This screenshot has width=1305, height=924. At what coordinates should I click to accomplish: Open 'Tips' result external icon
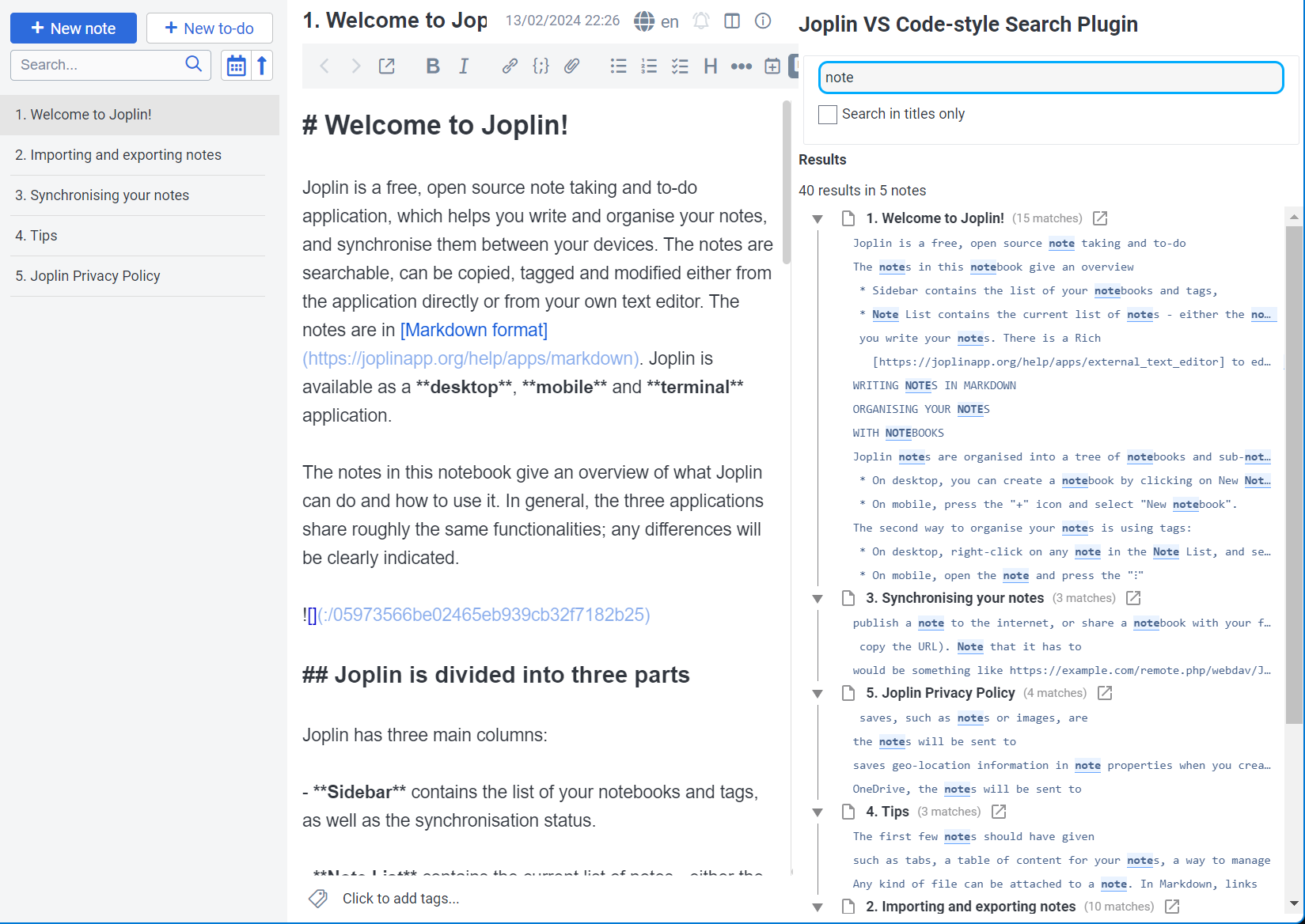tap(999, 812)
